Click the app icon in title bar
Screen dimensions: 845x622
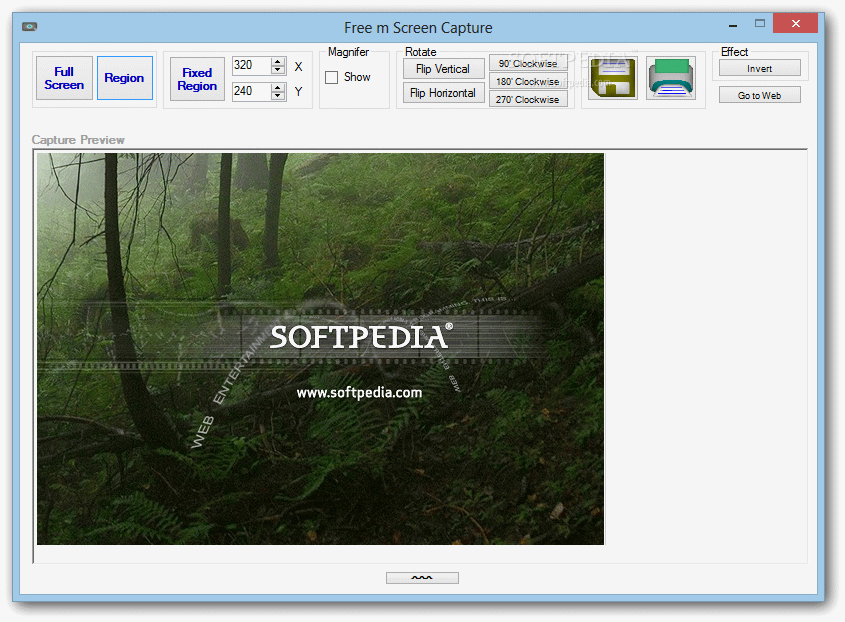(x=30, y=26)
